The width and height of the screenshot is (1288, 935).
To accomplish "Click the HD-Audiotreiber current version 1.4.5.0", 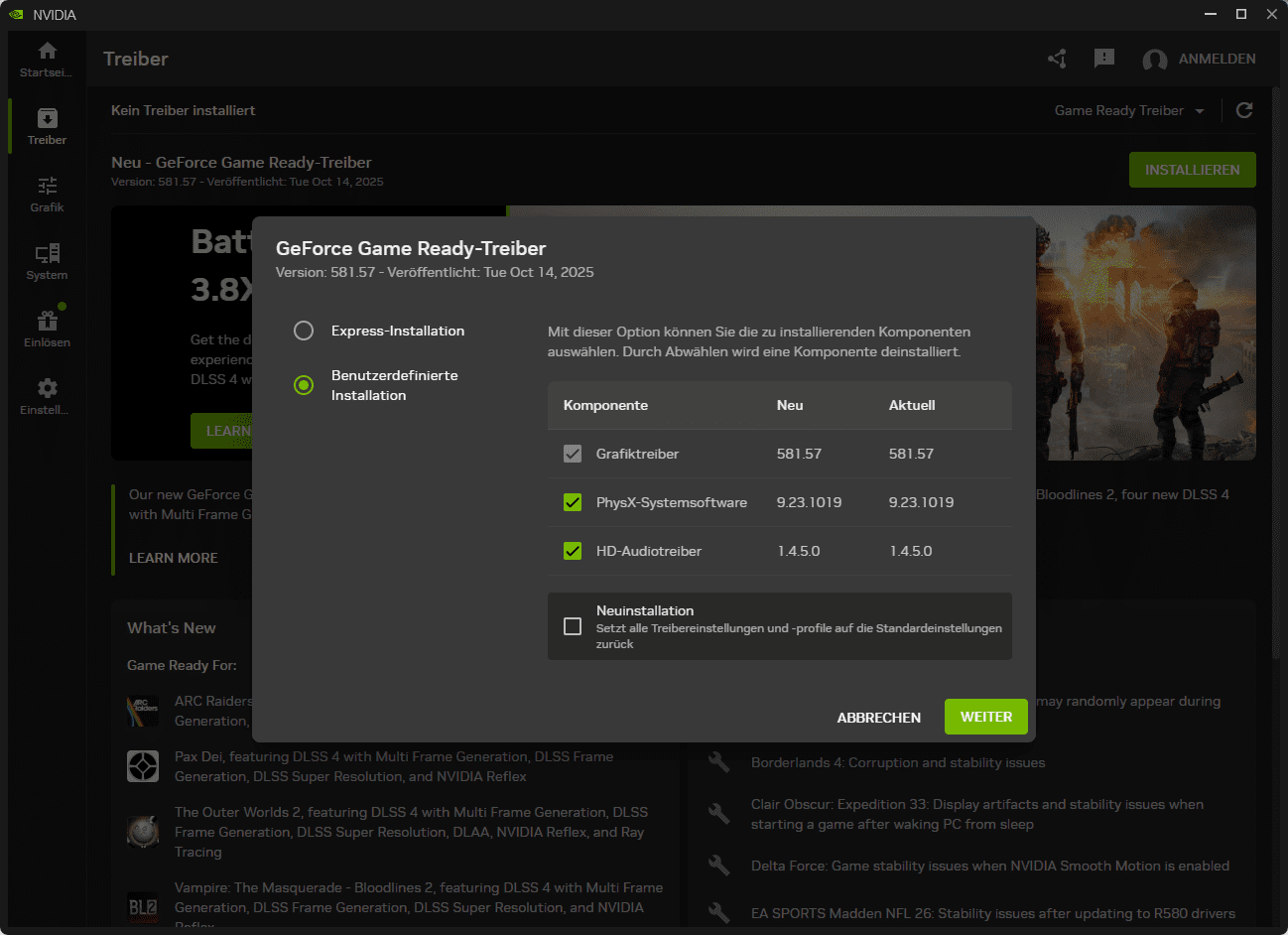I will tap(911, 551).
